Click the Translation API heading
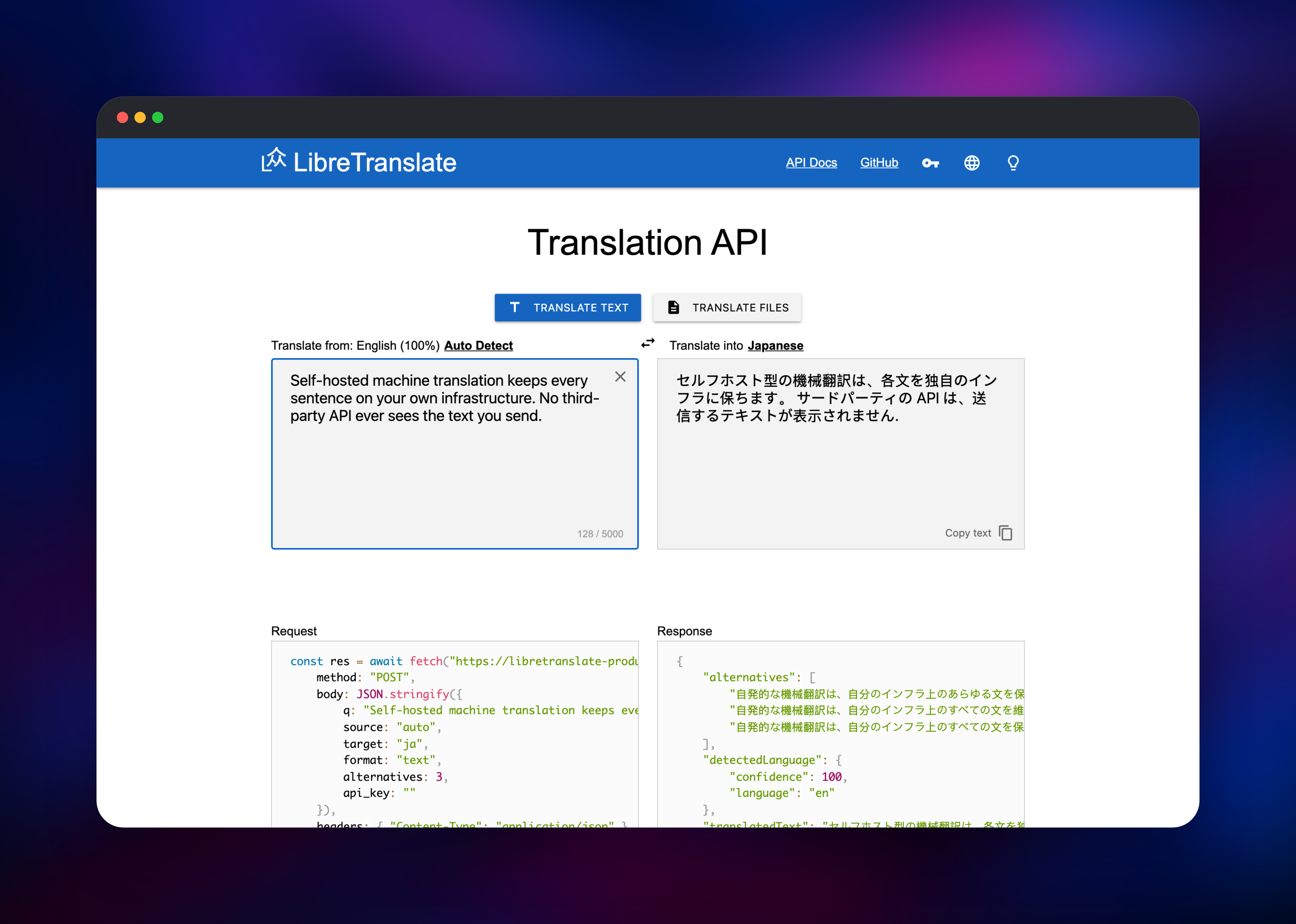 648,243
